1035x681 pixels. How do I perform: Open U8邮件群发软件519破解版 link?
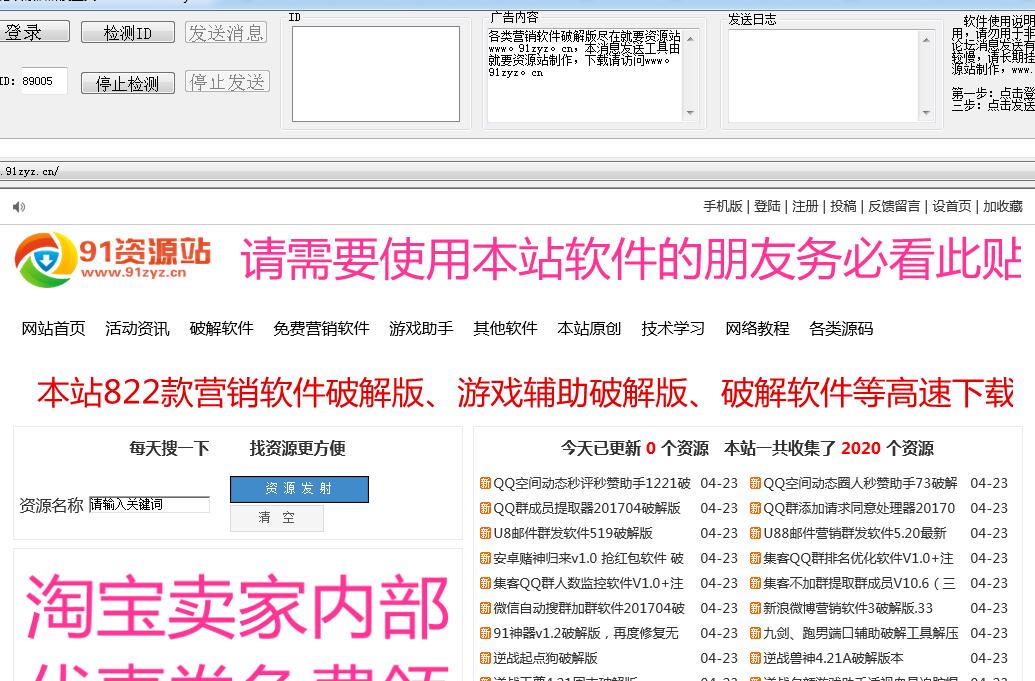coord(573,533)
